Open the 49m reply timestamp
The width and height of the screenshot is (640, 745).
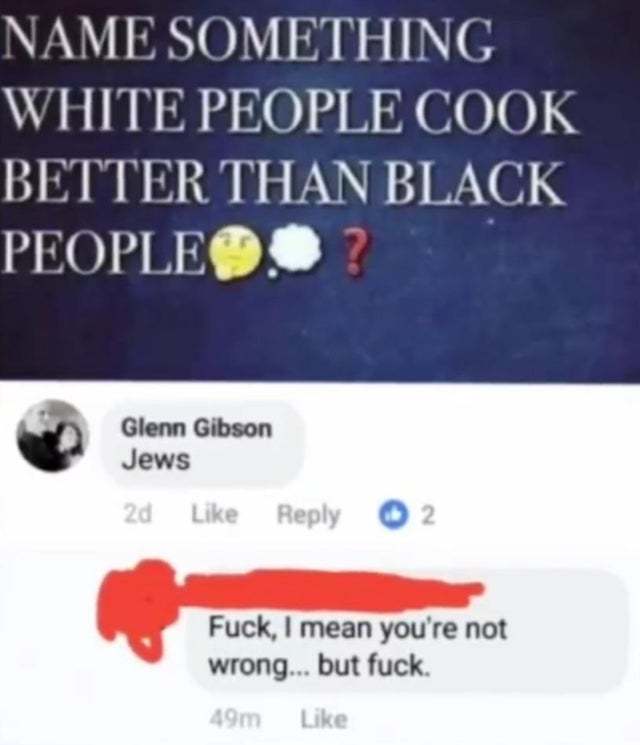click(235, 719)
